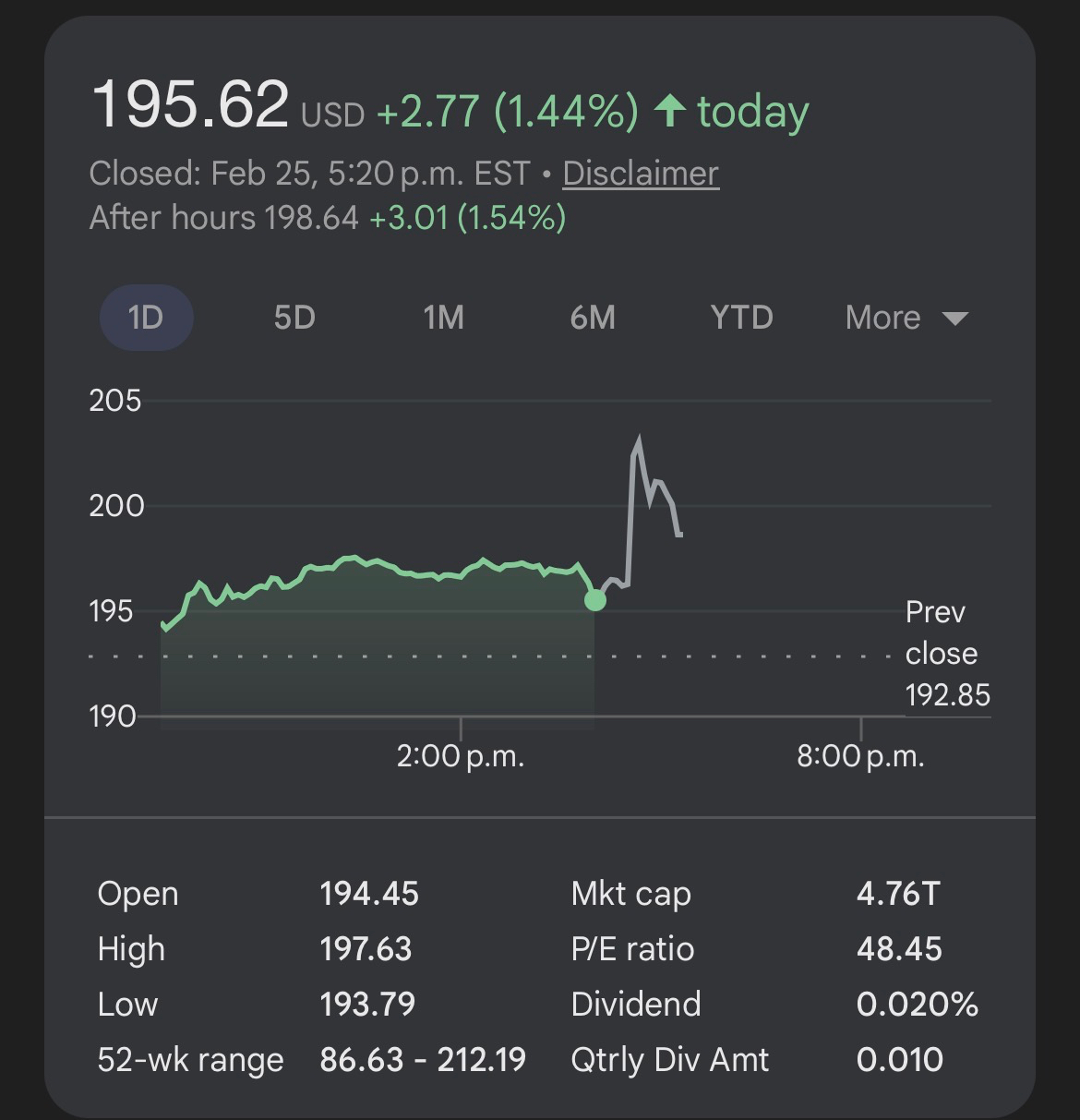Click the 8:00 p.m. time axis label

pyautogui.click(x=860, y=757)
